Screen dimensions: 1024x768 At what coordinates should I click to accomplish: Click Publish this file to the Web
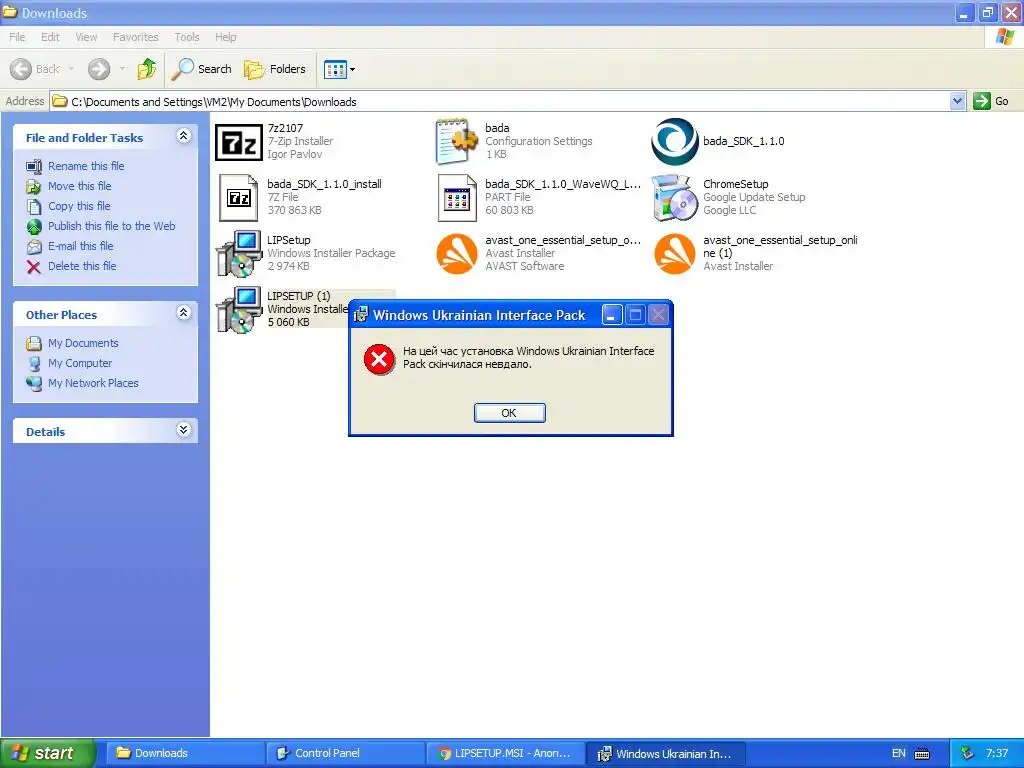112,226
